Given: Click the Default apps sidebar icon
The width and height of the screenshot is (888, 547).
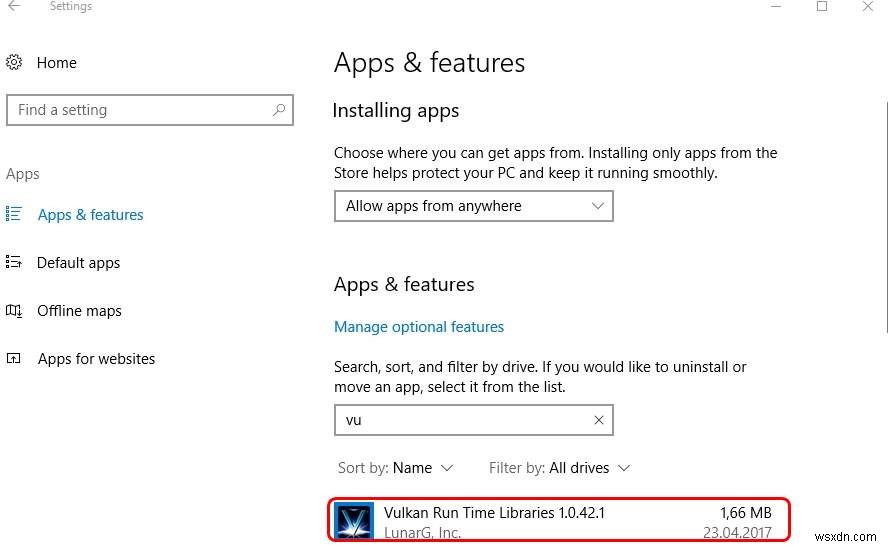Looking at the screenshot, I should coord(14,263).
